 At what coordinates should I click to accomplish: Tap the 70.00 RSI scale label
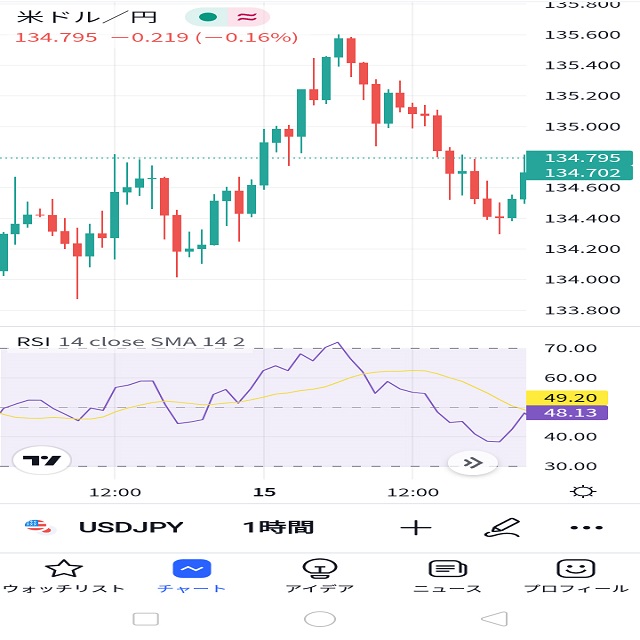click(x=570, y=348)
